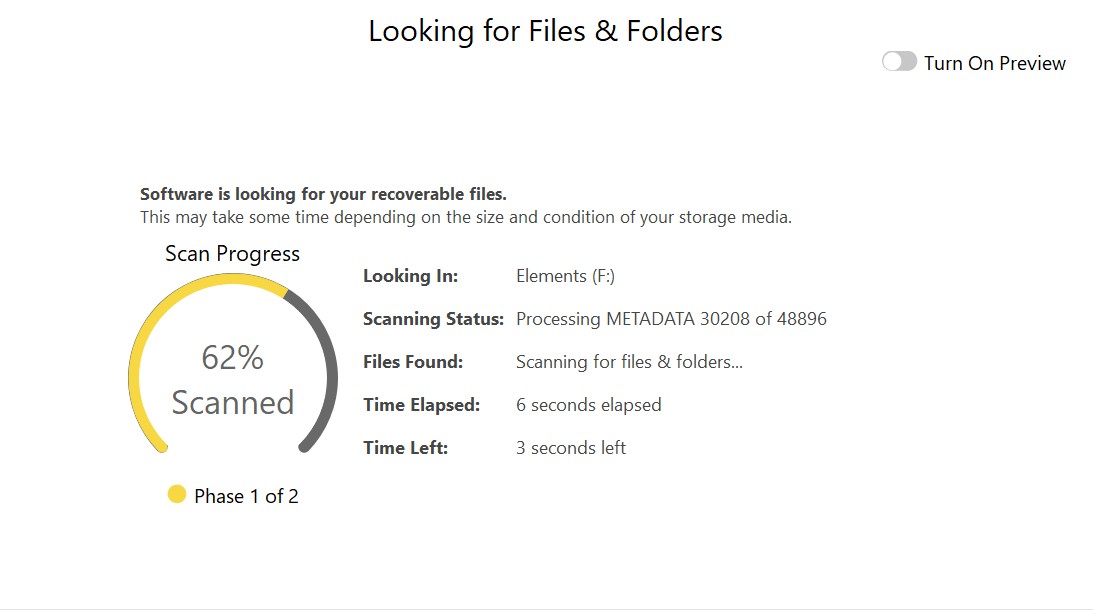1093x615 pixels.
Task: Select the Looking for Files & Folders title
Action: [x=546, y=31]
